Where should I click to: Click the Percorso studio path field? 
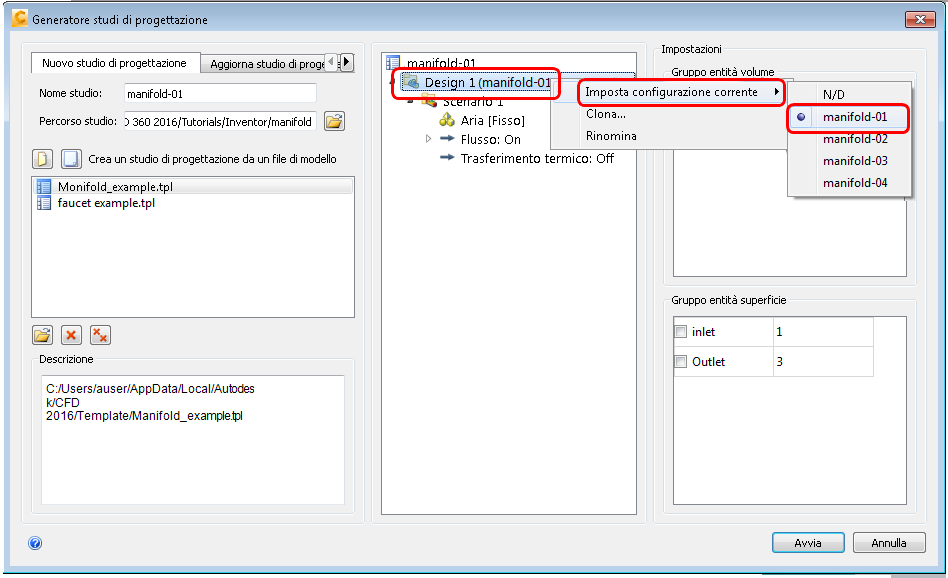coord(220,122)
